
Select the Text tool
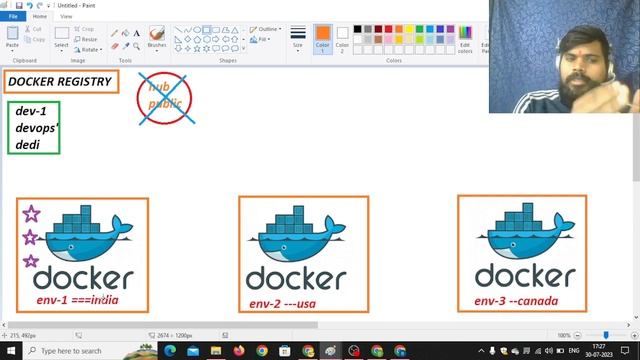(137, 33)
